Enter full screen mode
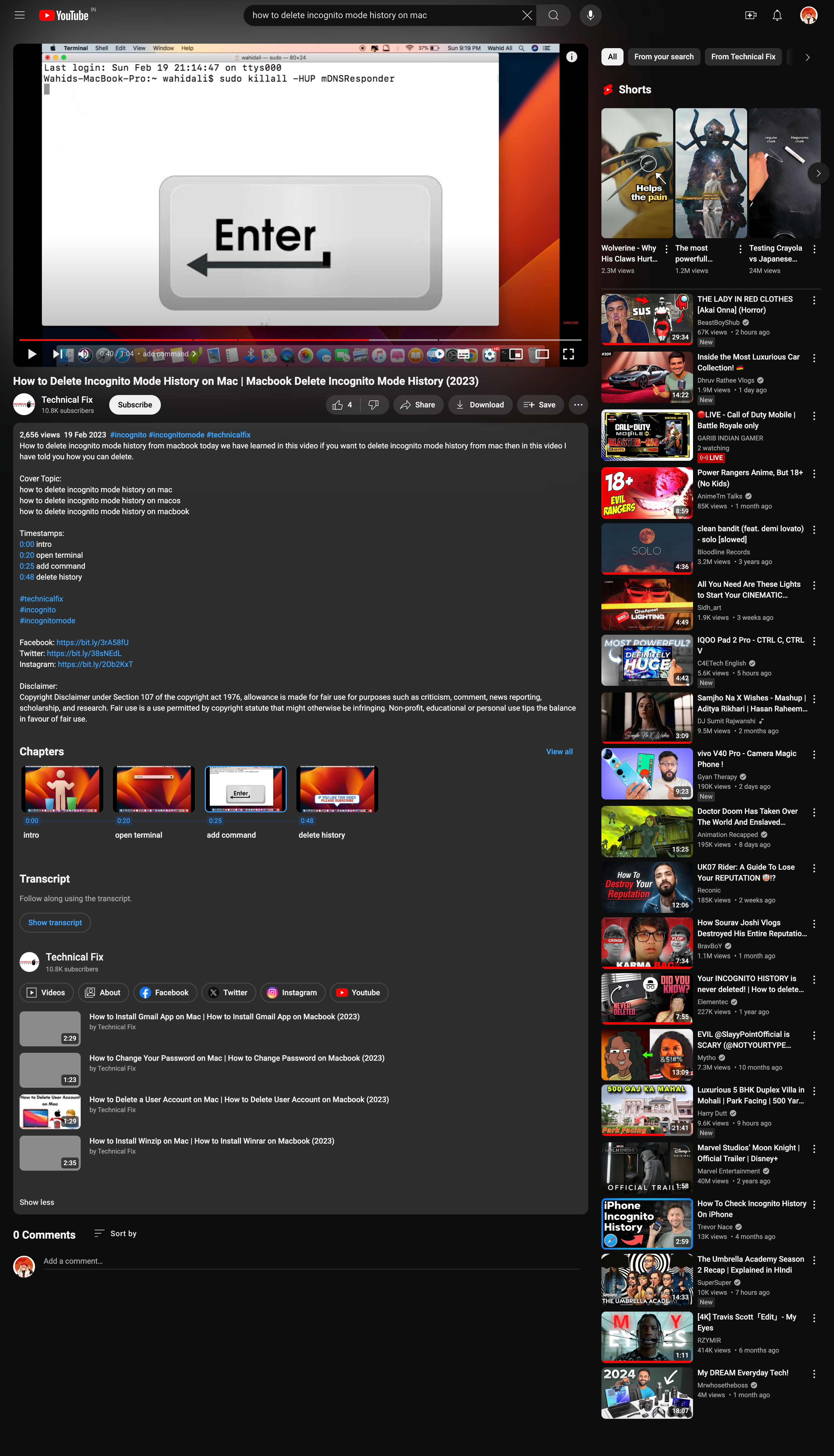Screen dimensions: 834x1456 [568, 354]
